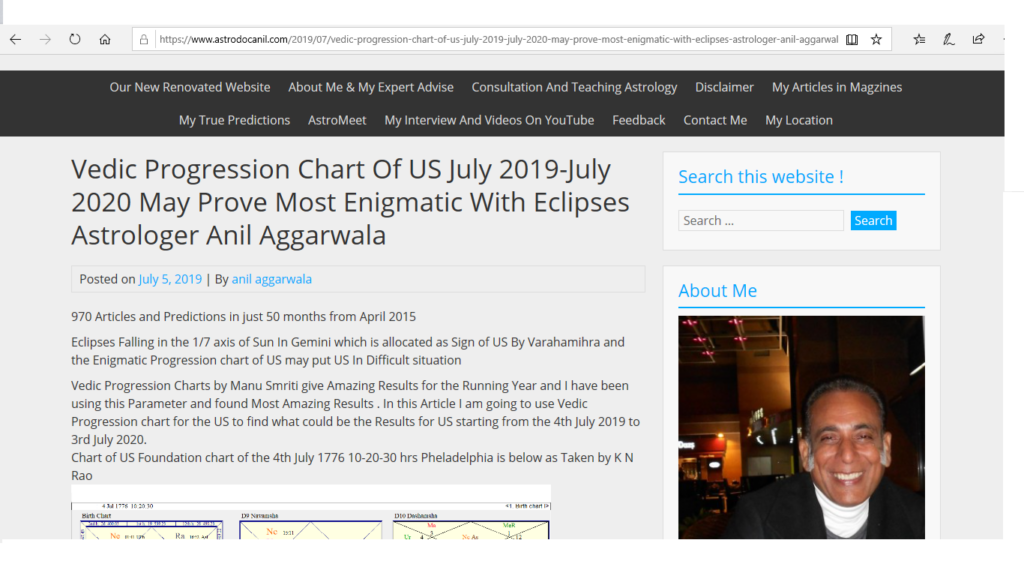Click the browser back arrow

tap(16, 39)
